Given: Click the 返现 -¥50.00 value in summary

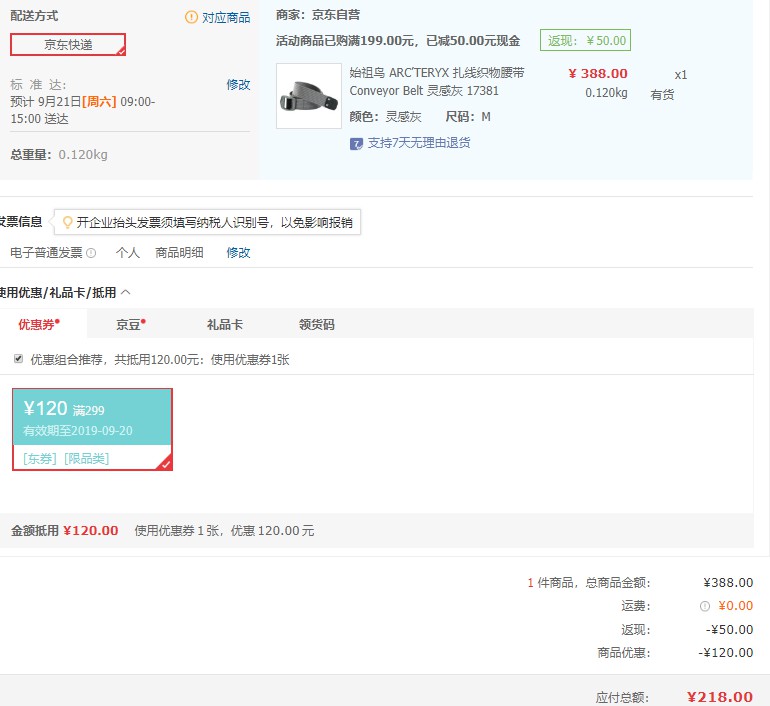Looking at the screenshot, I should [729, 629].
